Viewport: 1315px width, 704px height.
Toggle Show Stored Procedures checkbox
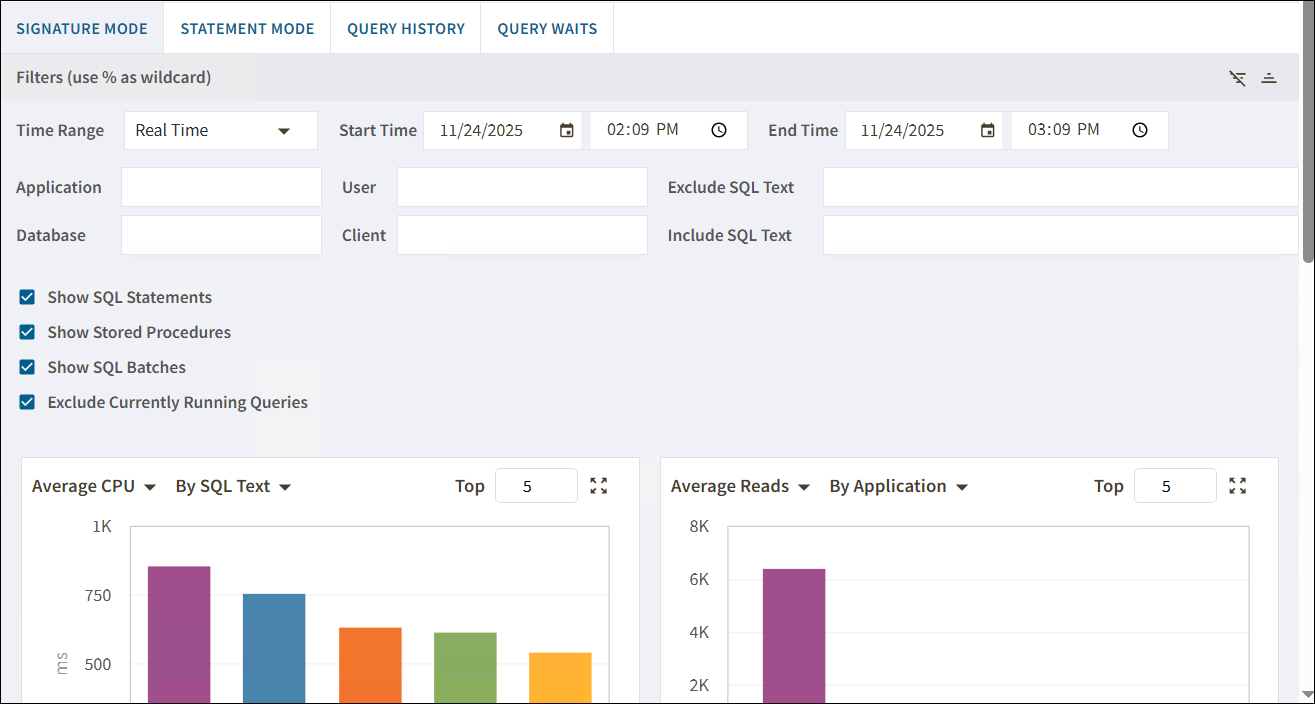(x=27, y=332)
